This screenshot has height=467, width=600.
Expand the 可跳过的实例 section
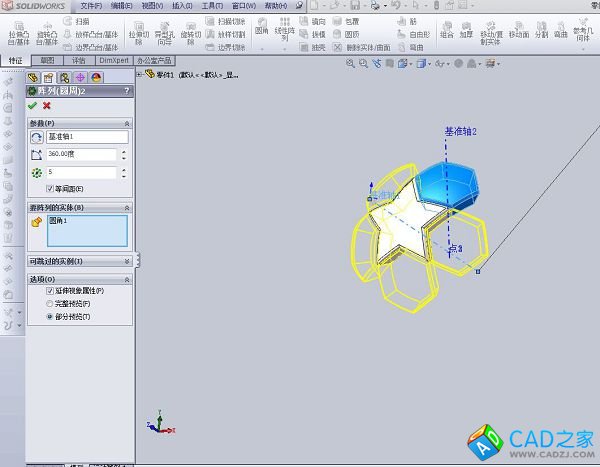(x=126, y=261)
